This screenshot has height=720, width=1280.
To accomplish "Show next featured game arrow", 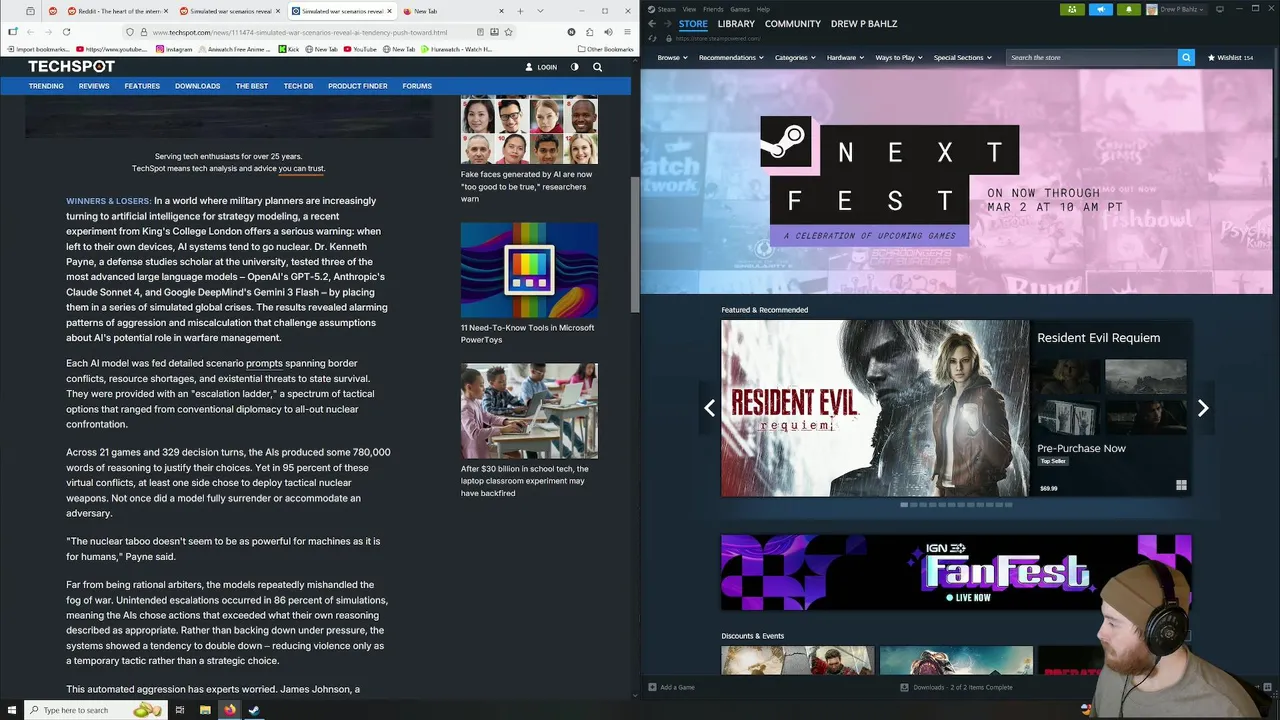I will [1203, 408].
